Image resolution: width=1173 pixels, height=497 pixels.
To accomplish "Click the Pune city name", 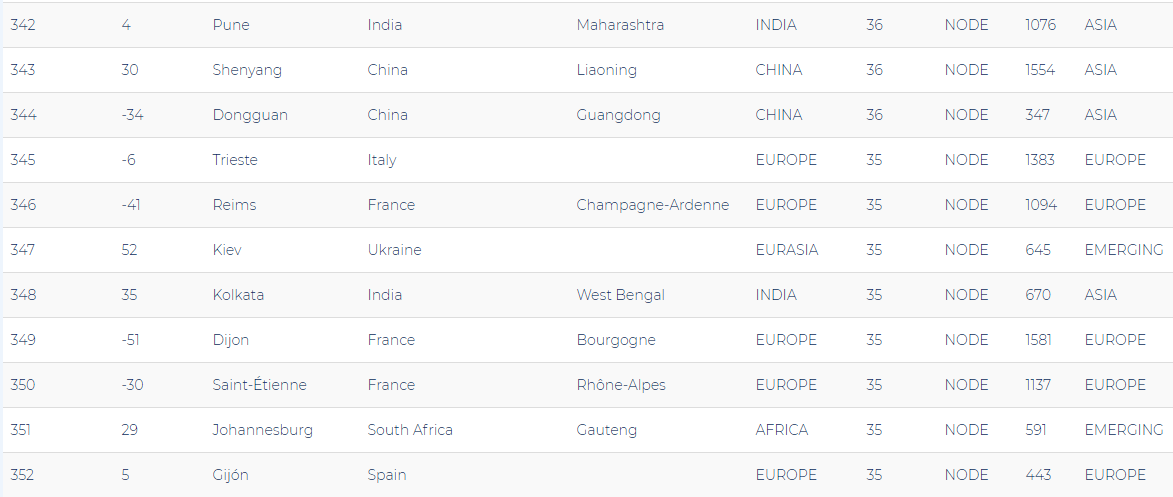I will 231,25.
